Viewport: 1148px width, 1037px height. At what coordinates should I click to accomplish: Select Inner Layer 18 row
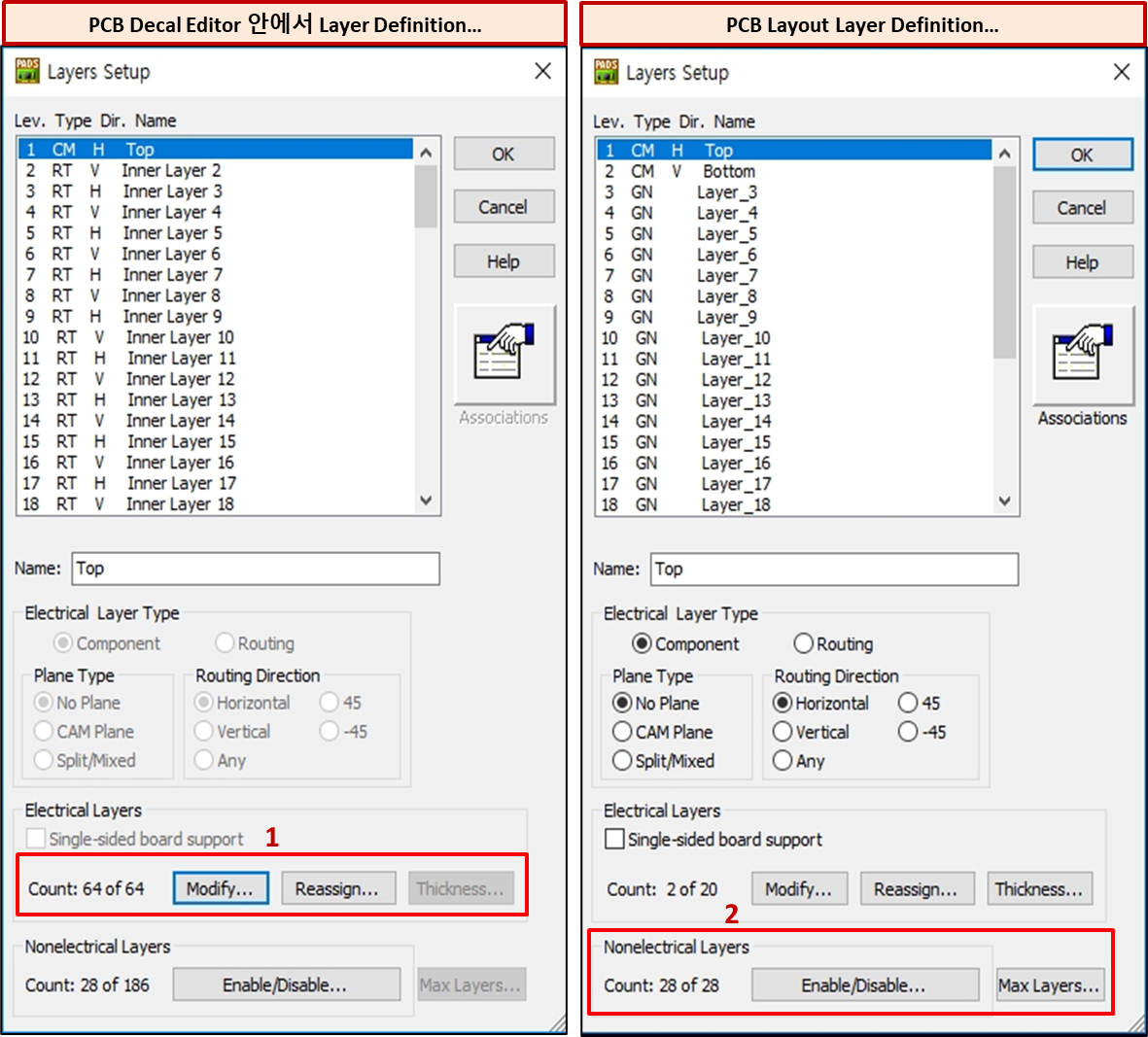click(215, 503)
